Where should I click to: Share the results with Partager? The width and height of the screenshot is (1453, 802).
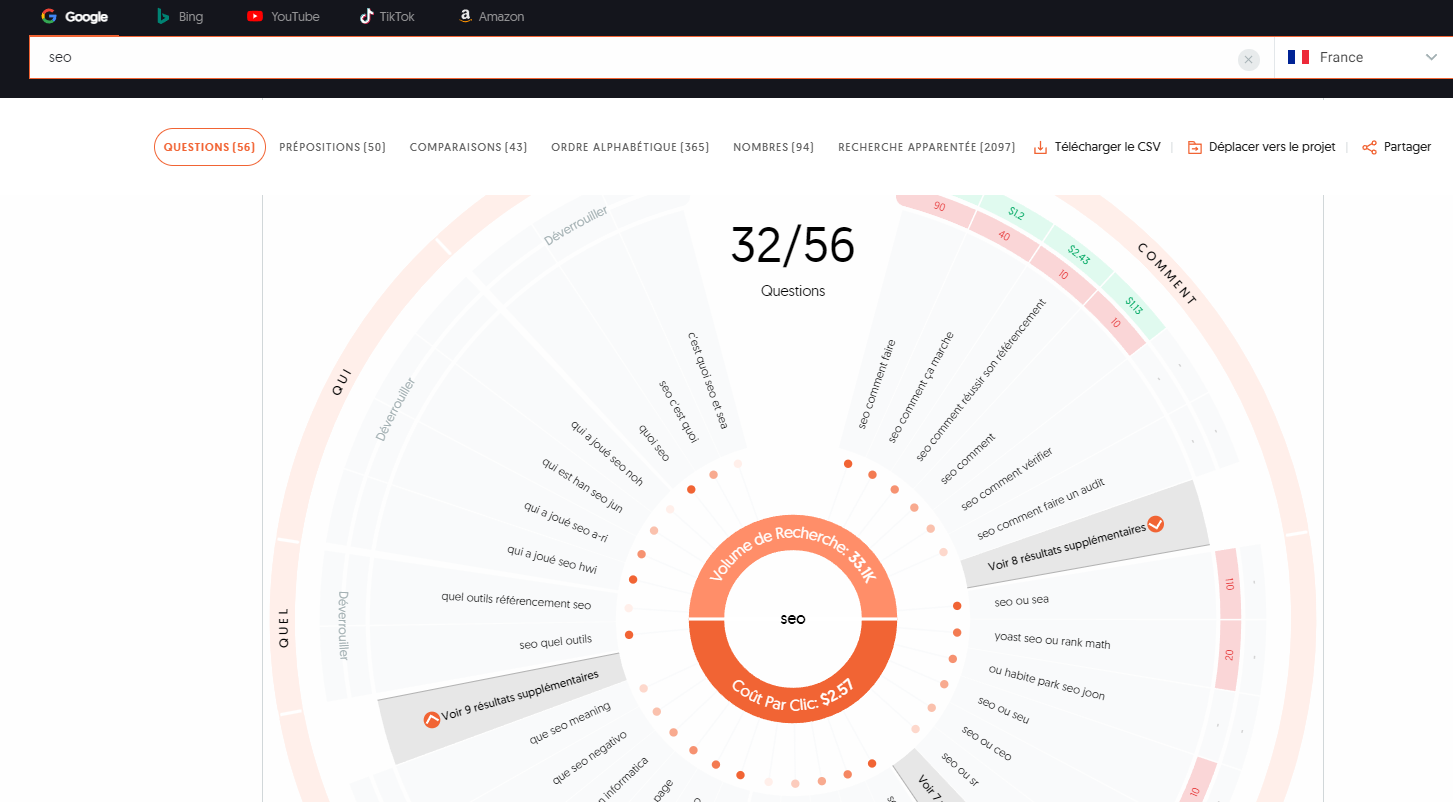[1397, 147]
